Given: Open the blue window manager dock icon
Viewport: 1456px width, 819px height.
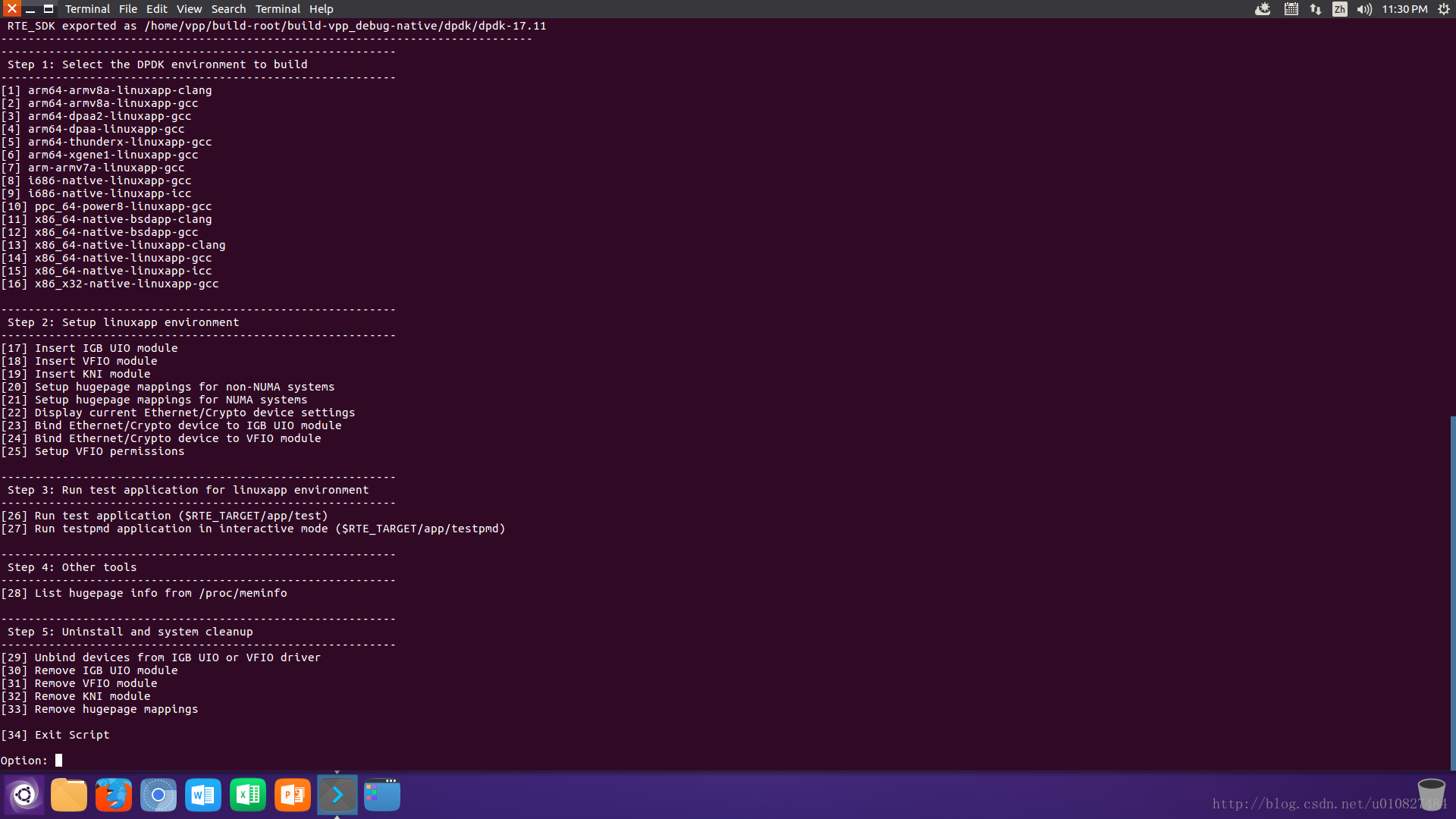Looking at the screenshot, I should [x=382, y=795].
